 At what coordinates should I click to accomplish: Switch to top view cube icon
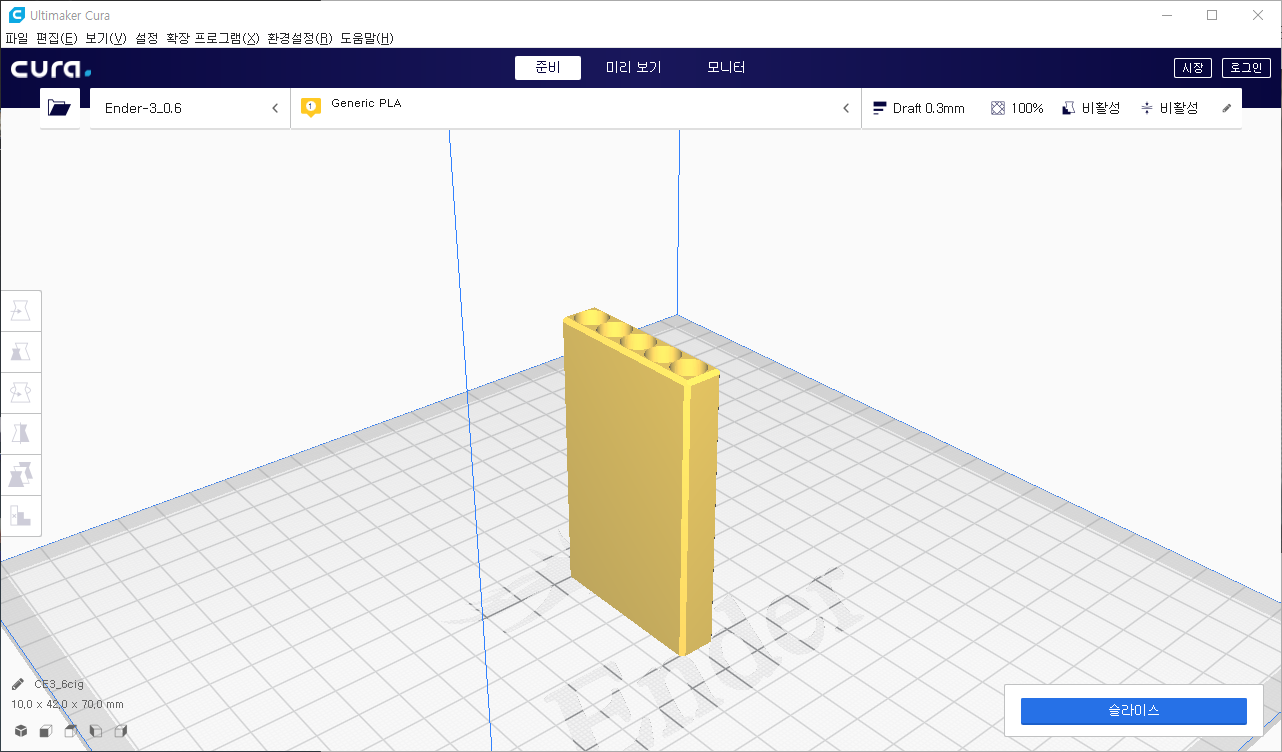(x=70, y=731)
